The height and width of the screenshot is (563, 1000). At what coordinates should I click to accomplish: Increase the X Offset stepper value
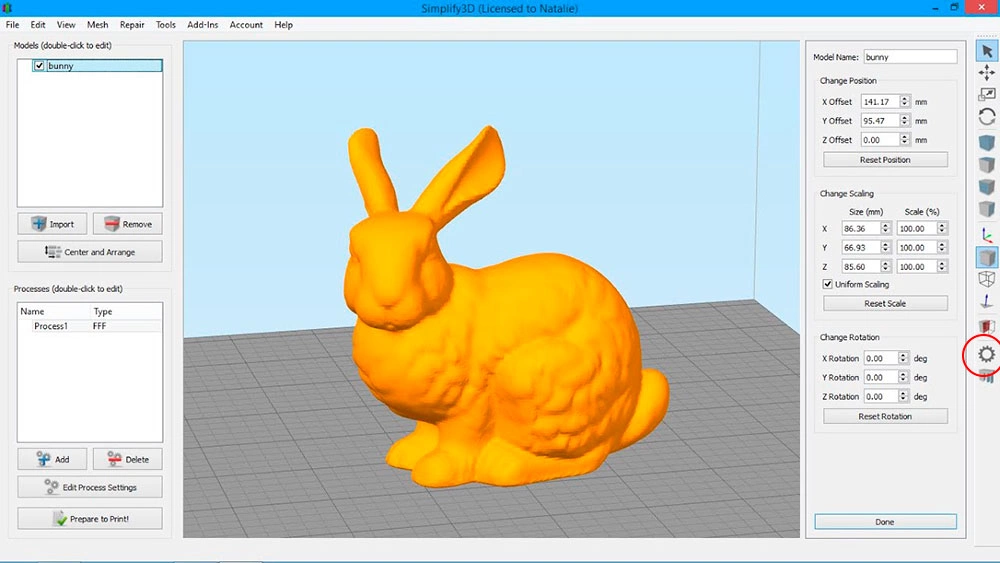point(904,99)
